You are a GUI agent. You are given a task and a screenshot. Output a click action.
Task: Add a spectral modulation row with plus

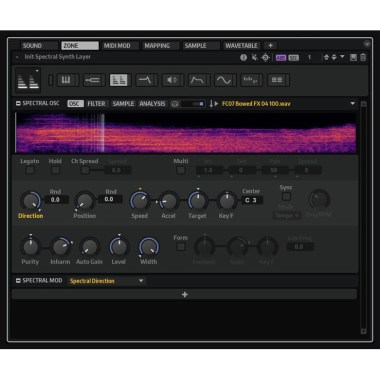point(185,295)
